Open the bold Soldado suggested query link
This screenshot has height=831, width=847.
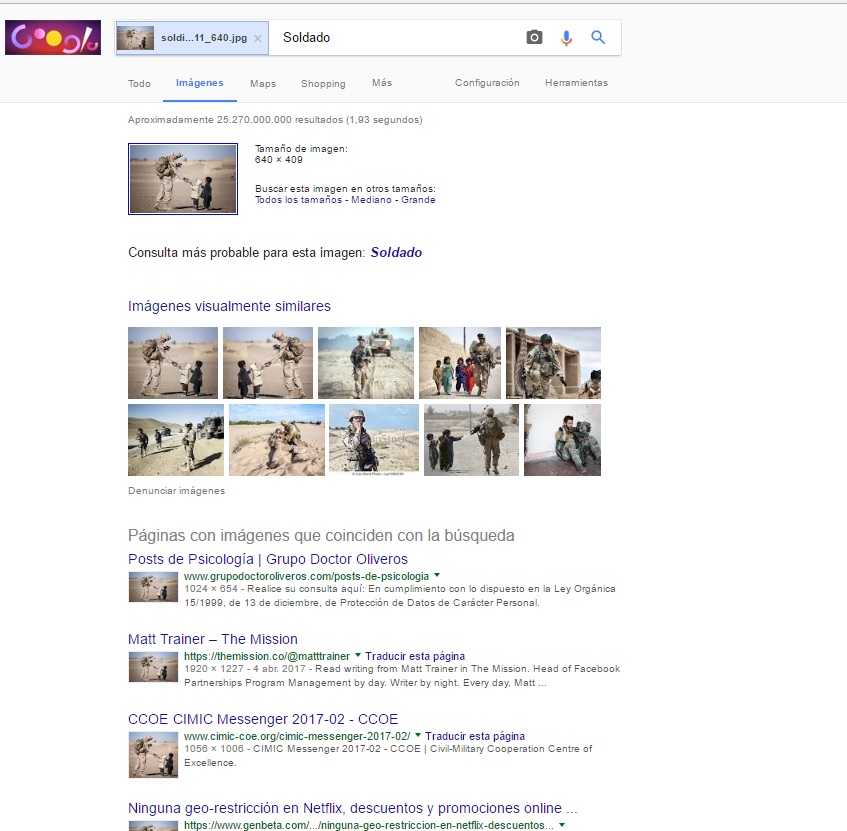(396, 253)
